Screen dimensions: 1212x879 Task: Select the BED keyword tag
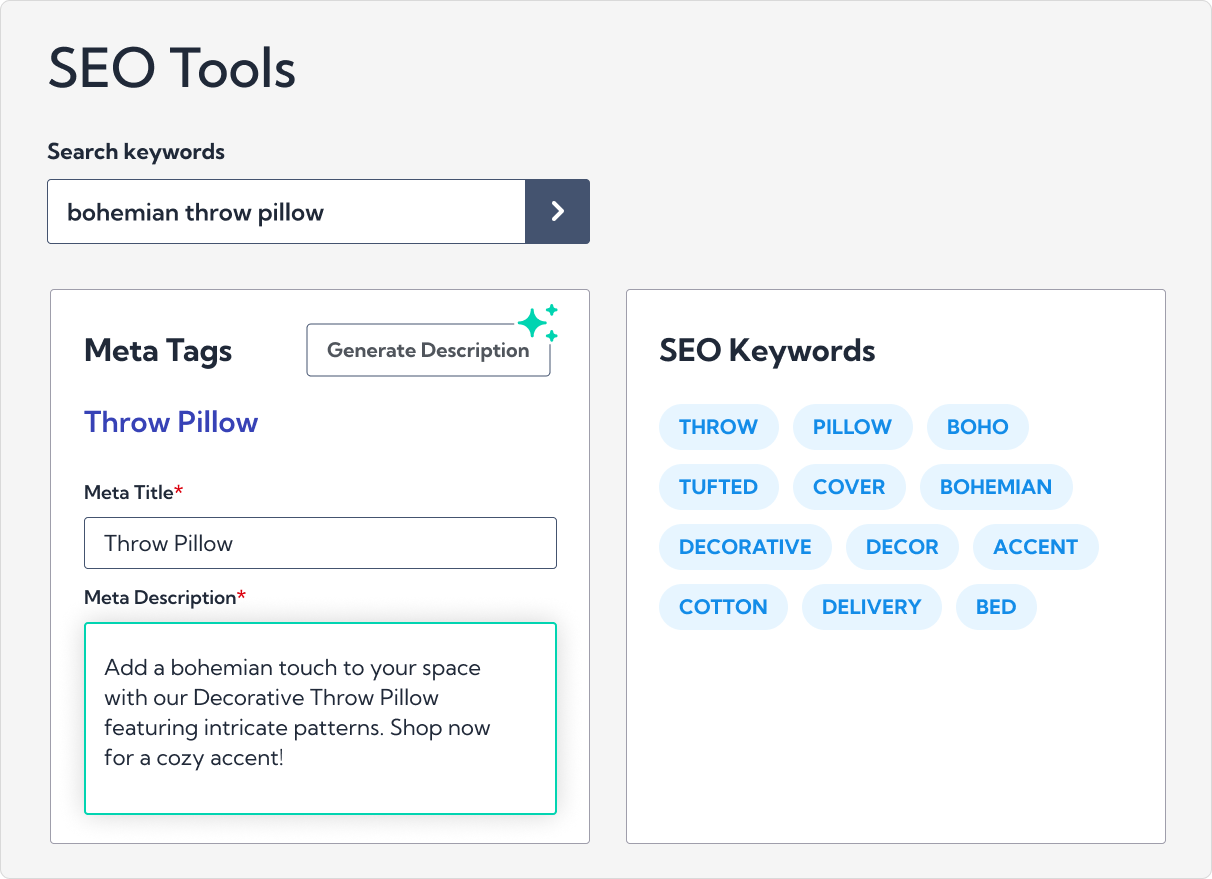996,607
